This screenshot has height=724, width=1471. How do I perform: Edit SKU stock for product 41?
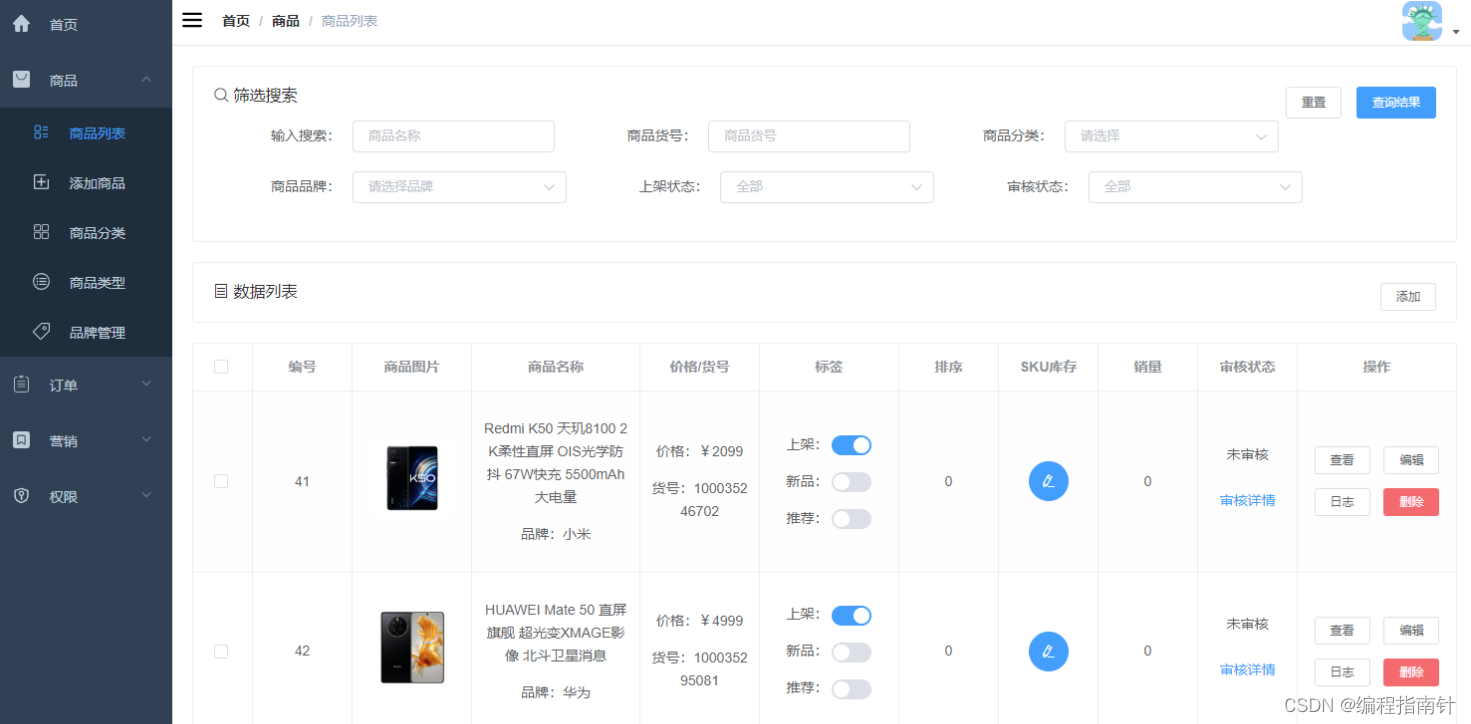pos(1048,481)
